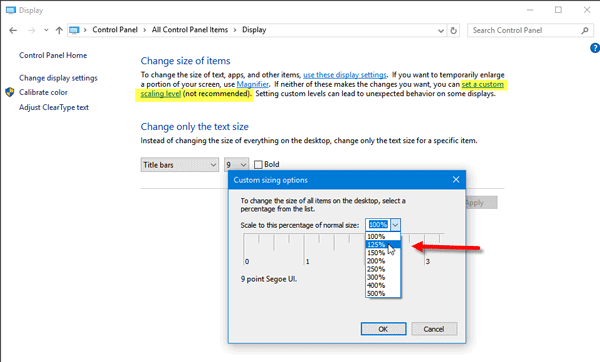Click the Calibrate color shield icon
600x362 pixels.
pyautogui.click(x=10, y=92)
